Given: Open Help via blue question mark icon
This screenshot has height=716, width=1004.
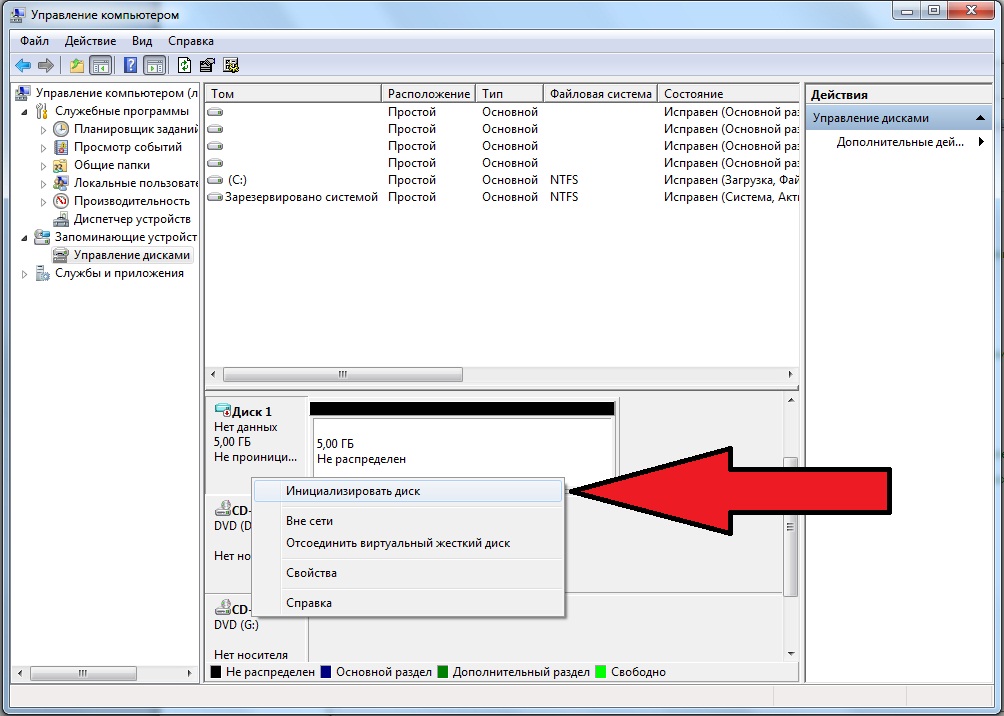Looking at the screenshot, I should tap(131, 65).
